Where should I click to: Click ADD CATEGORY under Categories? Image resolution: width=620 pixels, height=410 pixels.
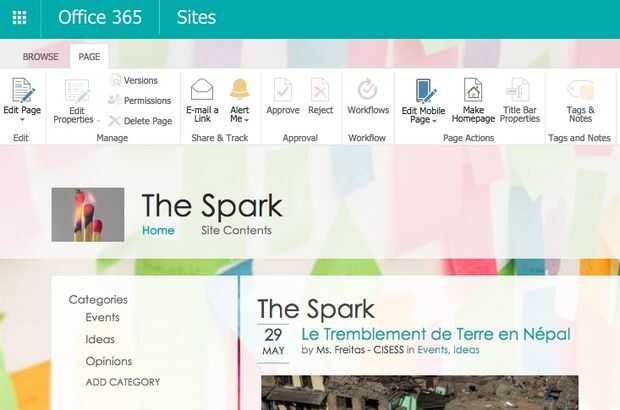coord(123,382)
